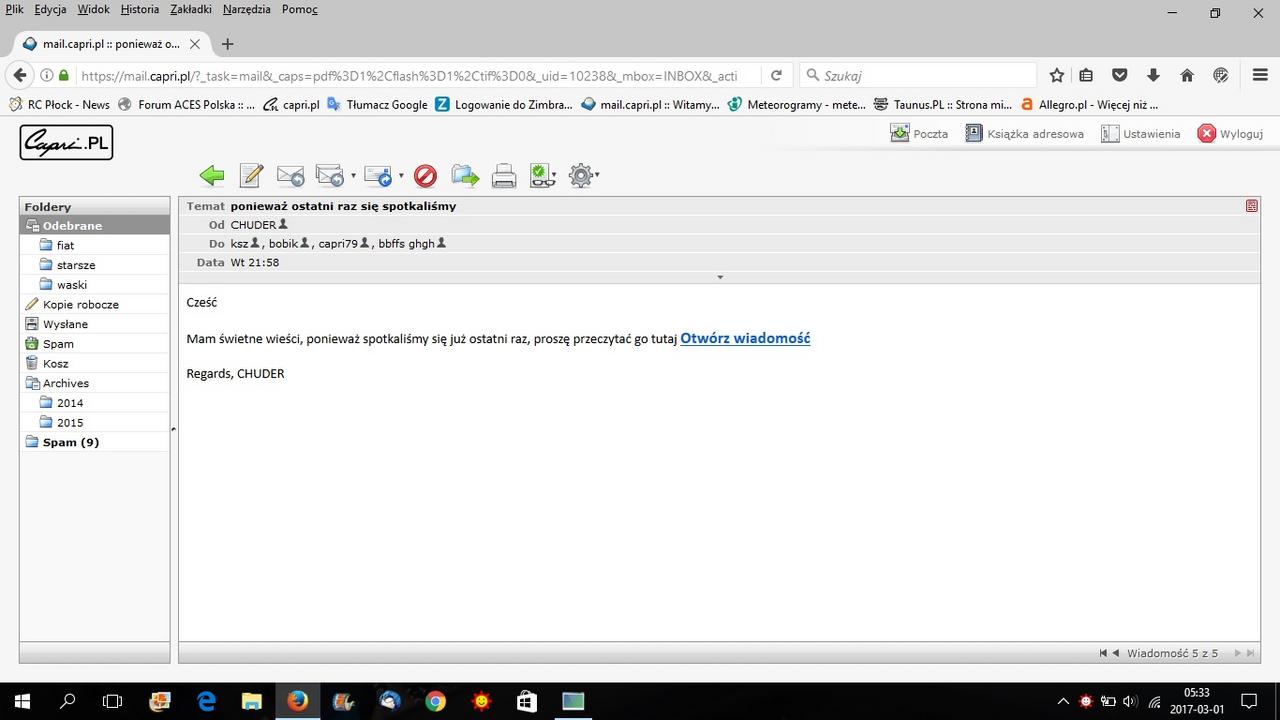
Task: Click the Capri.PL logo
Action: click(66, 142)
